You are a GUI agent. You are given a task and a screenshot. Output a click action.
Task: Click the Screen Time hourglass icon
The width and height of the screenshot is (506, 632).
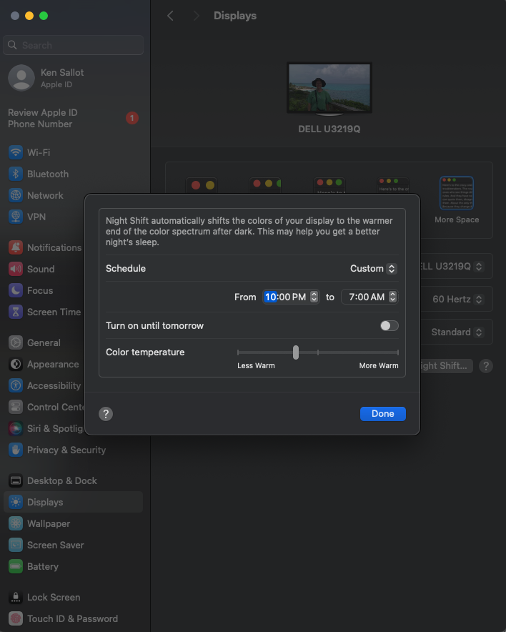[x=16, y=312]
